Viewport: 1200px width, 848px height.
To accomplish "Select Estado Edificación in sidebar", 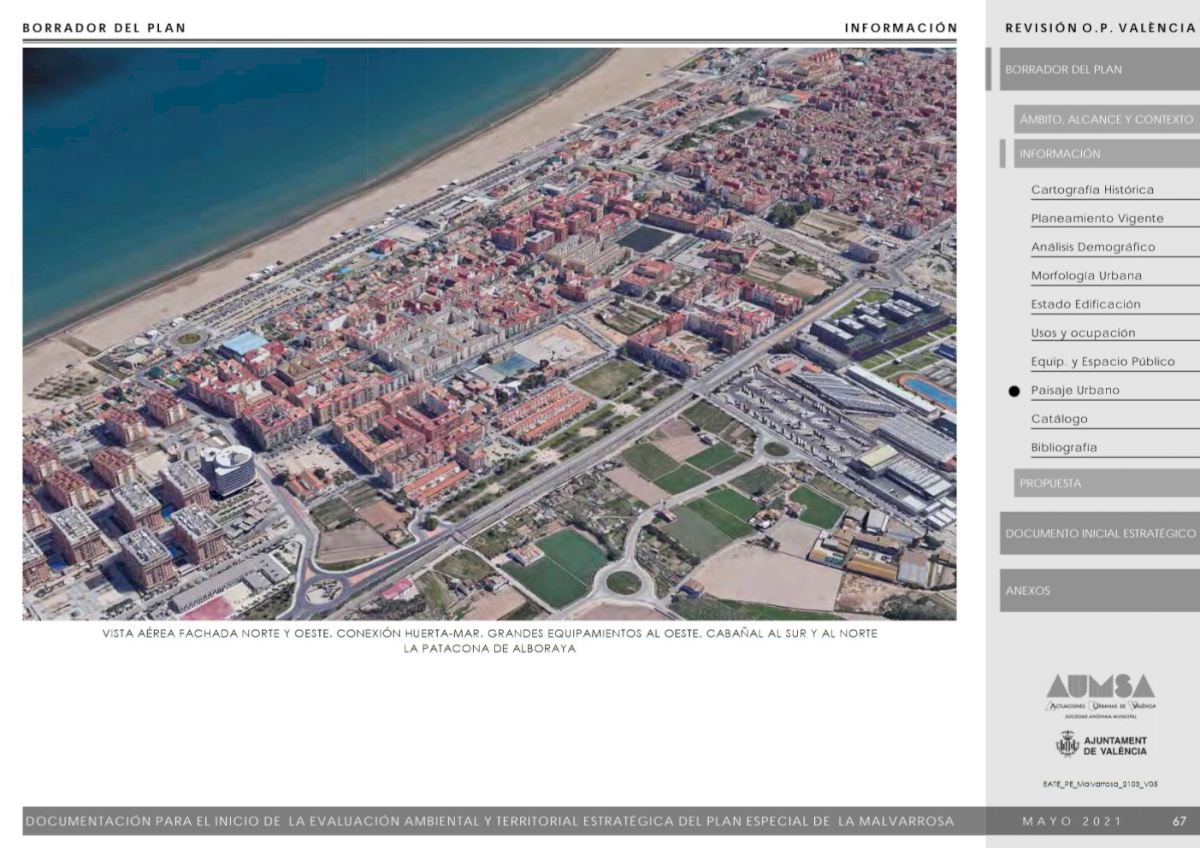I will point(1085,304).
